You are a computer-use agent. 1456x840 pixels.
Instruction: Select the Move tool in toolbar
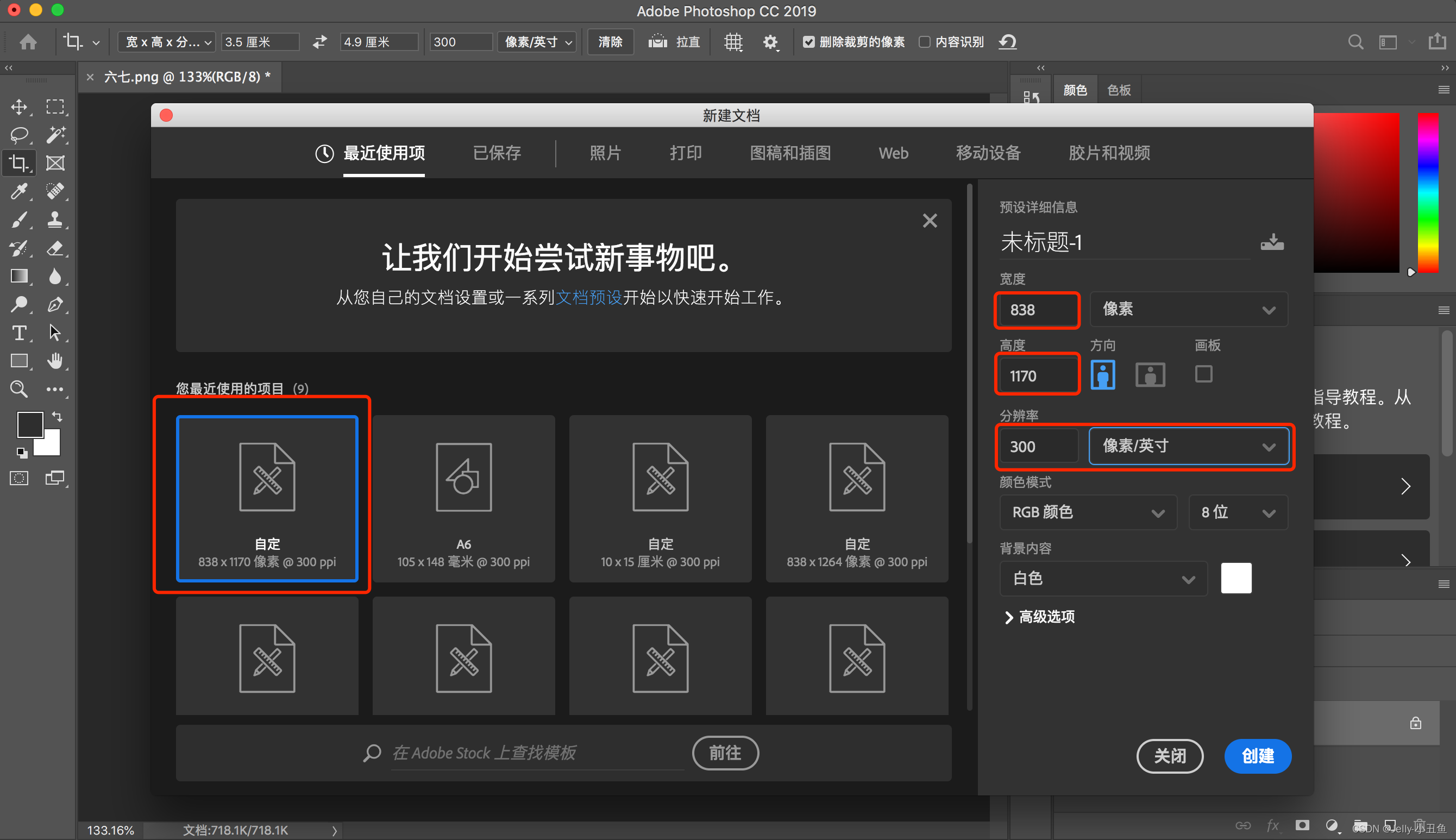coord(18,106)
